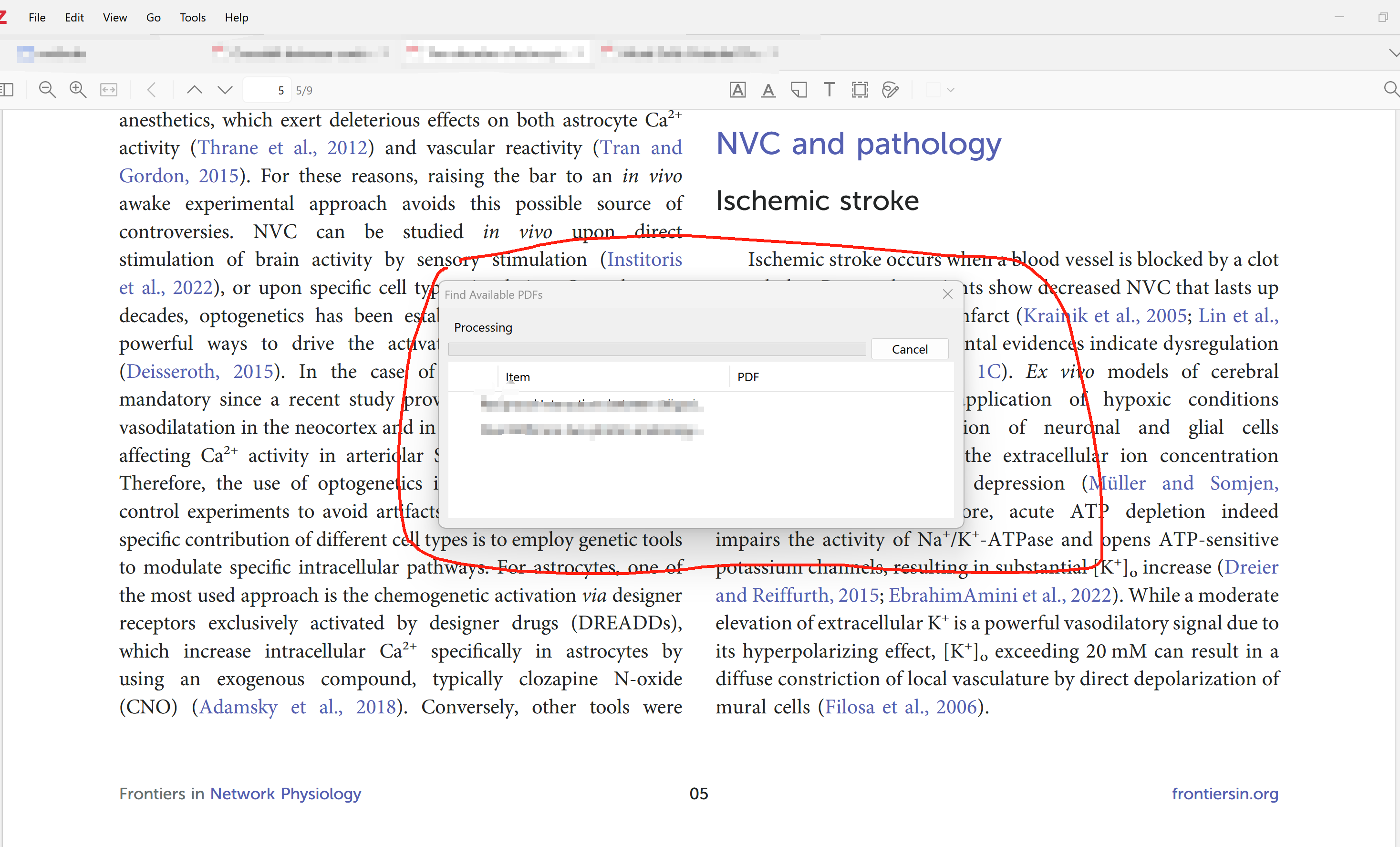Image resolution: width=1400 pixels, height=847 pixels.
Task: Open the View menu
Action: 115,18
